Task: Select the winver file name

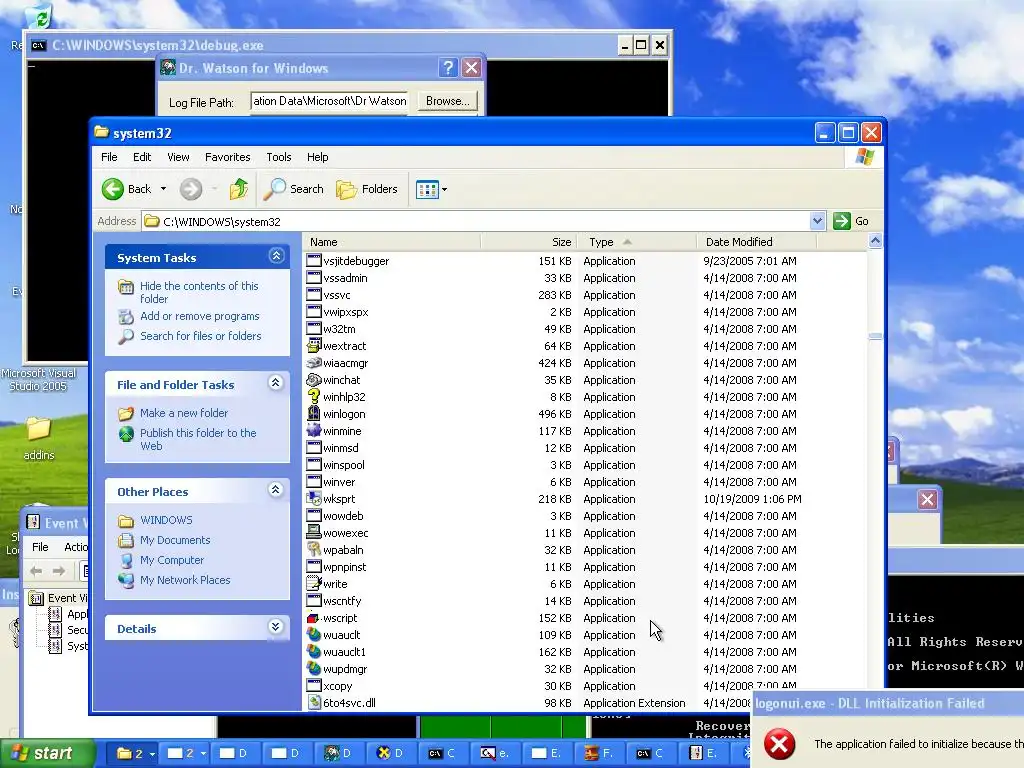Action: click(339, 482)
